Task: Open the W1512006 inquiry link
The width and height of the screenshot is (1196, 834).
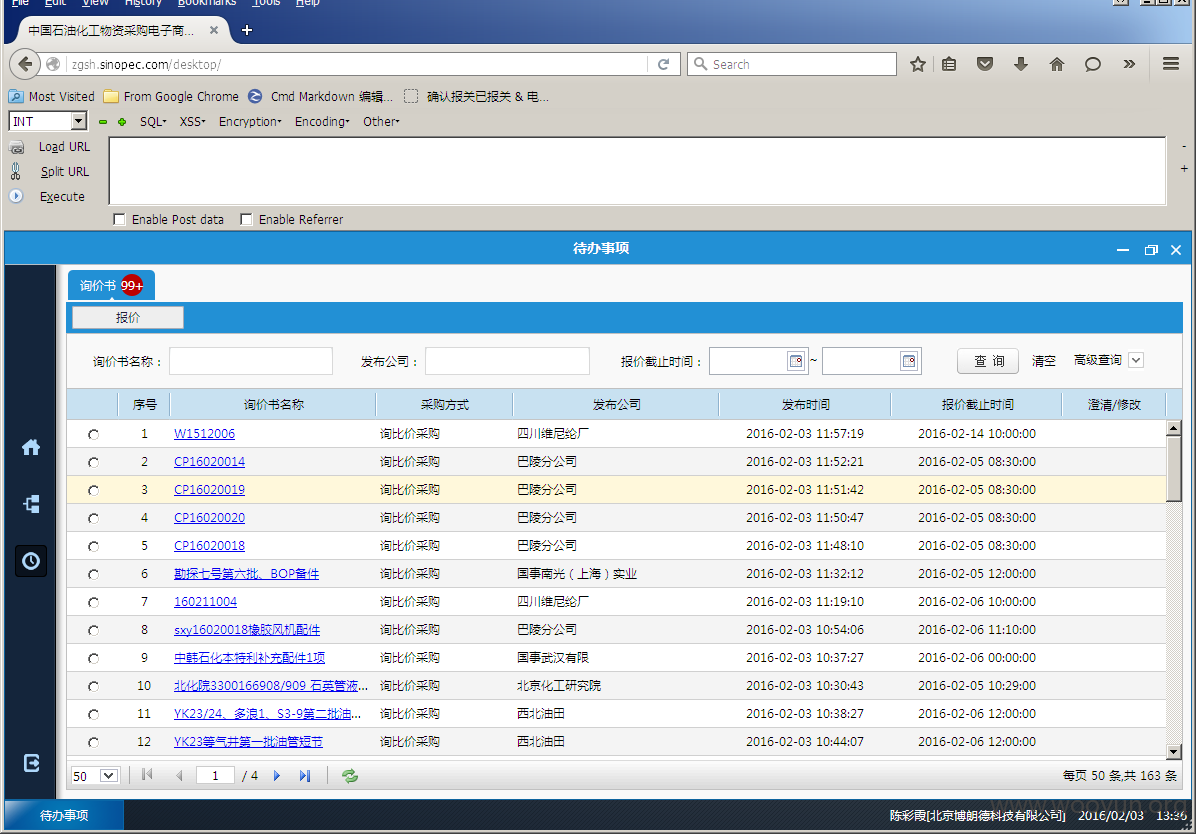Action: (204, 433)
